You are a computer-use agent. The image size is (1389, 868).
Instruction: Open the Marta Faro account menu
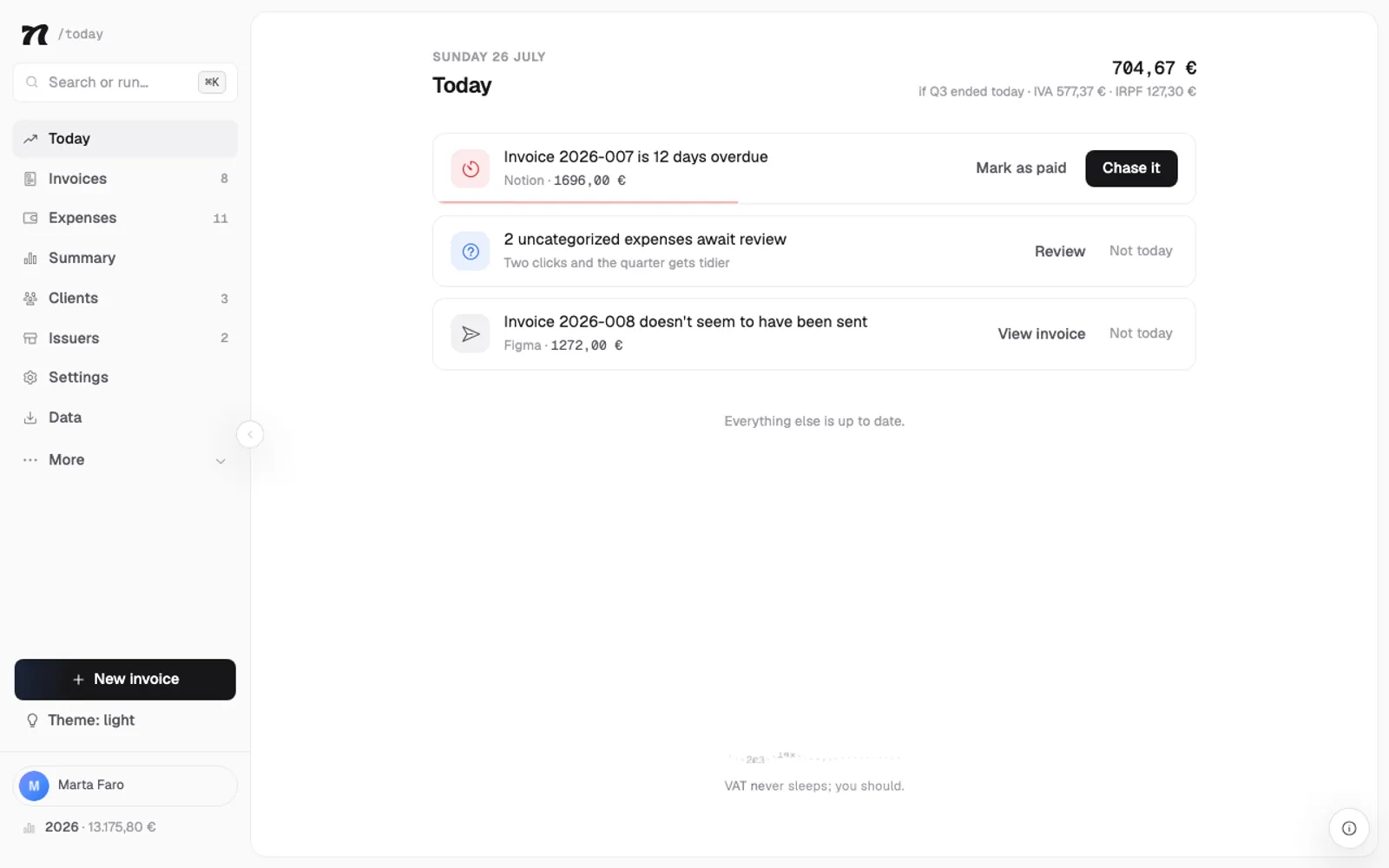126,786
